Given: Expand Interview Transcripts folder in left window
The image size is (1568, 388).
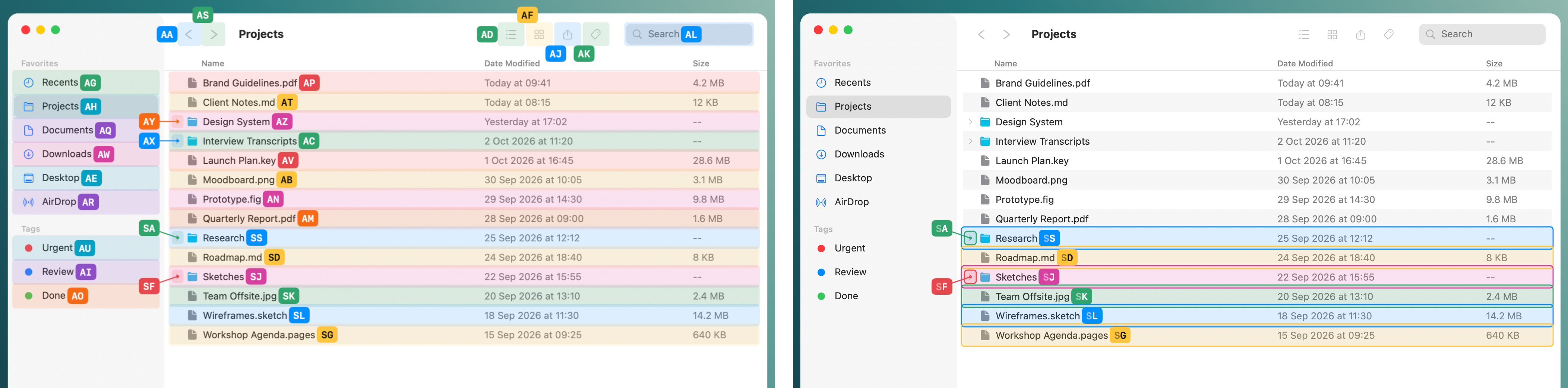Looking at the screenshot, I should [x=177, y=141].
